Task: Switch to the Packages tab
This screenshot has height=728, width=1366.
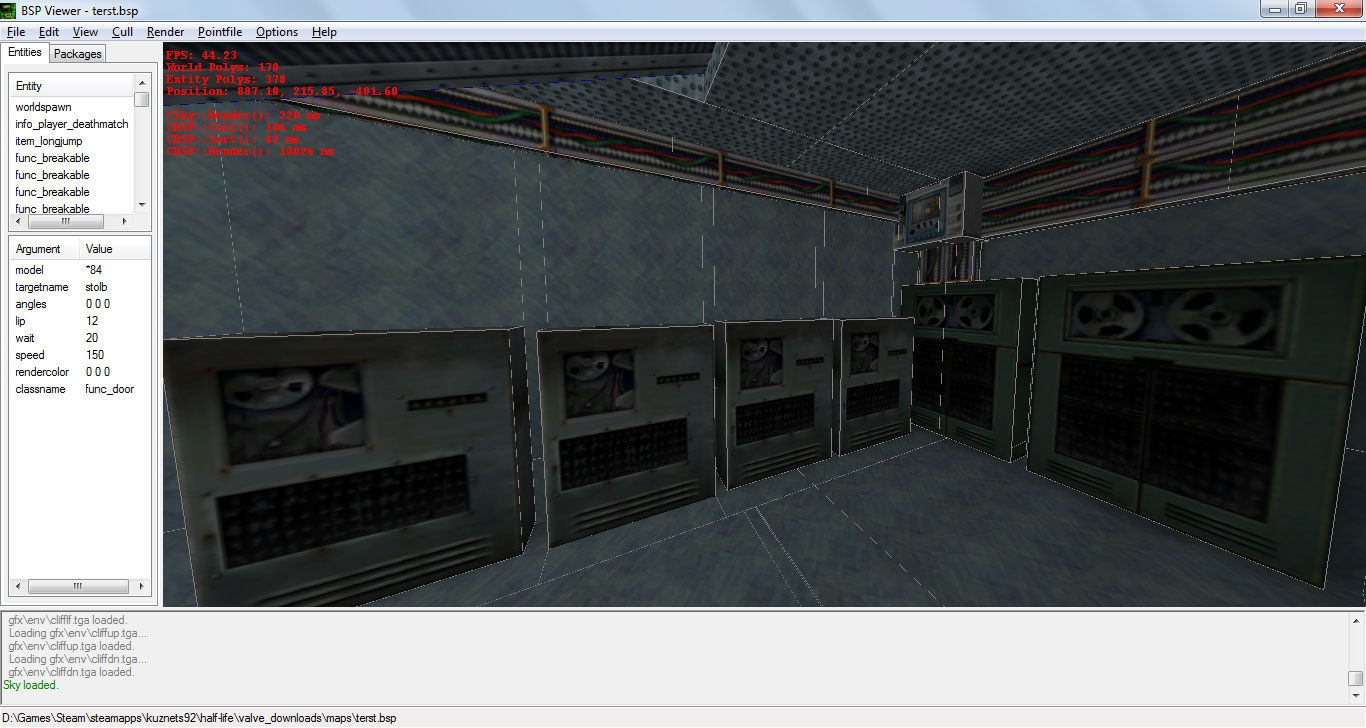Action: click(x=77, y=54)
